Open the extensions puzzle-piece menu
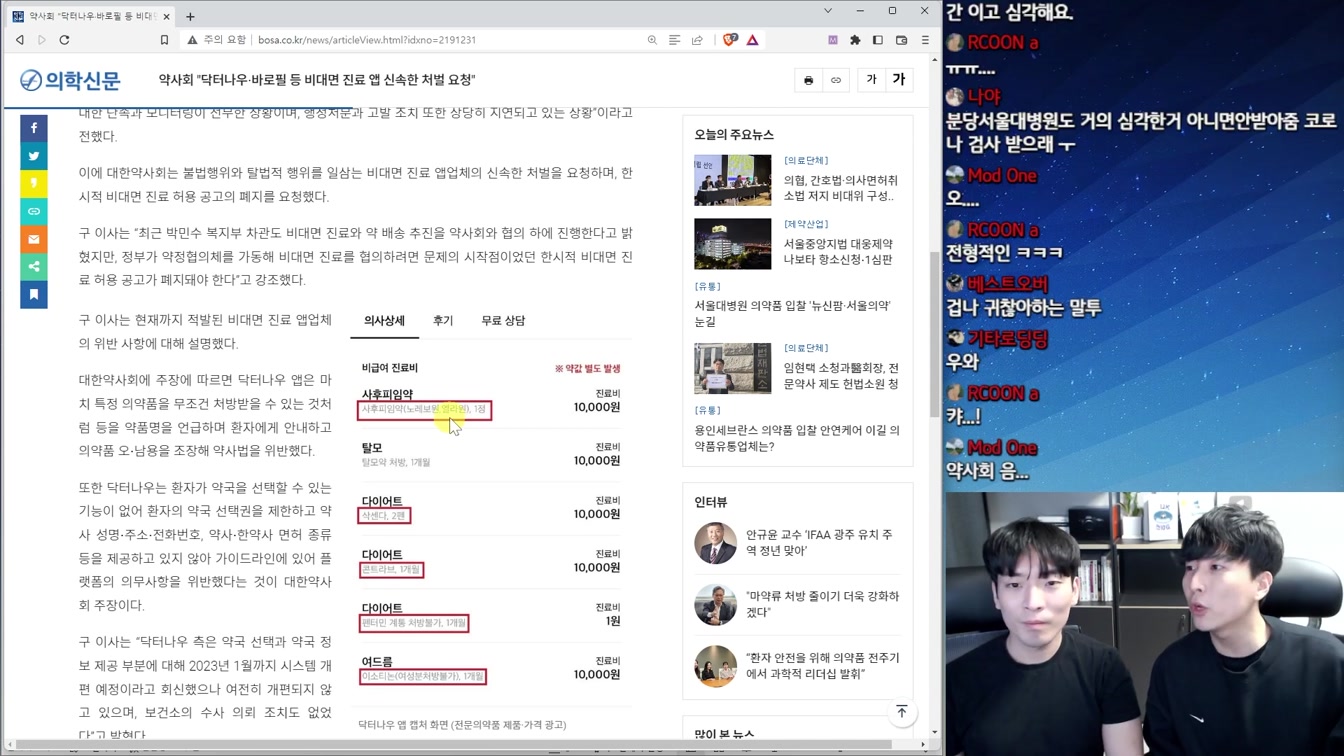Image resolution: width=1344 pixels, height=756 pixels. pyautogui.click(x=855, y=40)
